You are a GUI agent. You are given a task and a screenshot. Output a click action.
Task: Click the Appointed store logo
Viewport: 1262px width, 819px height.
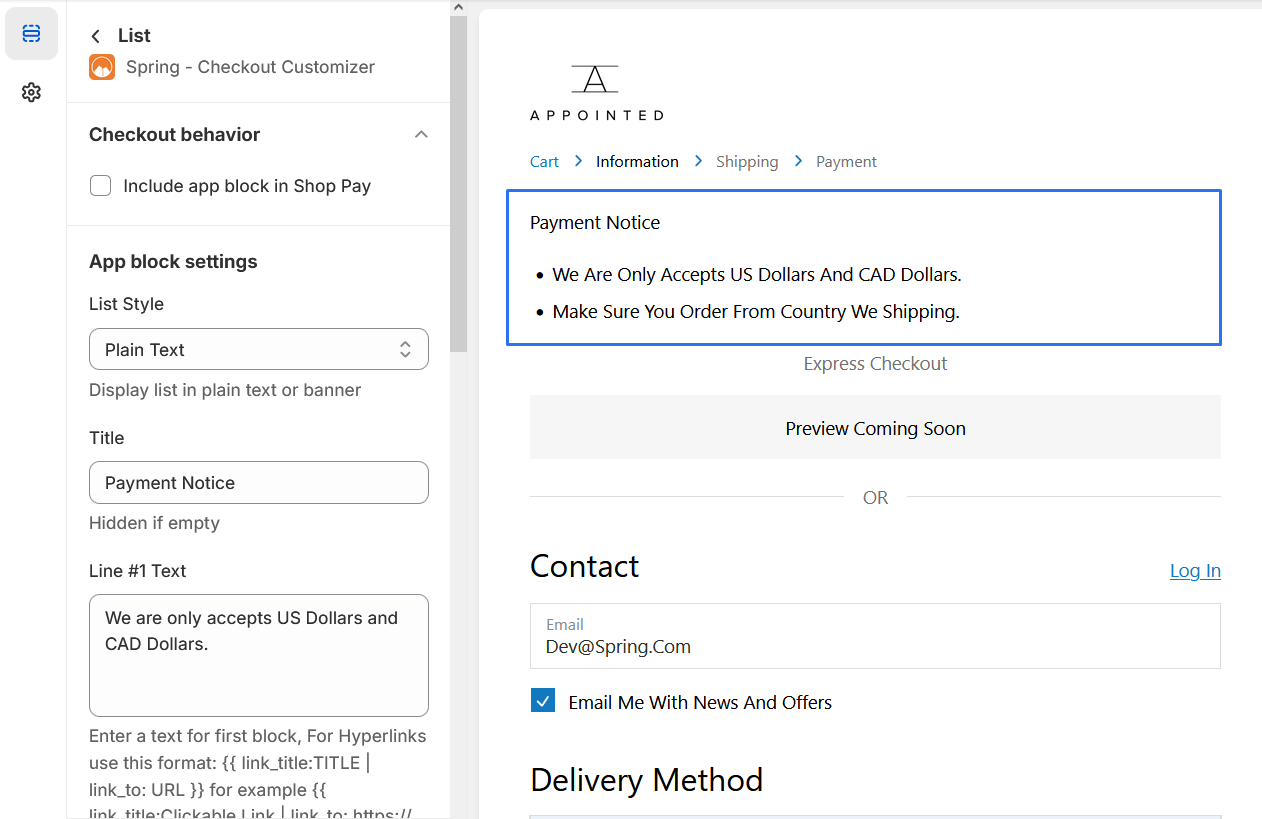[596, 93]
